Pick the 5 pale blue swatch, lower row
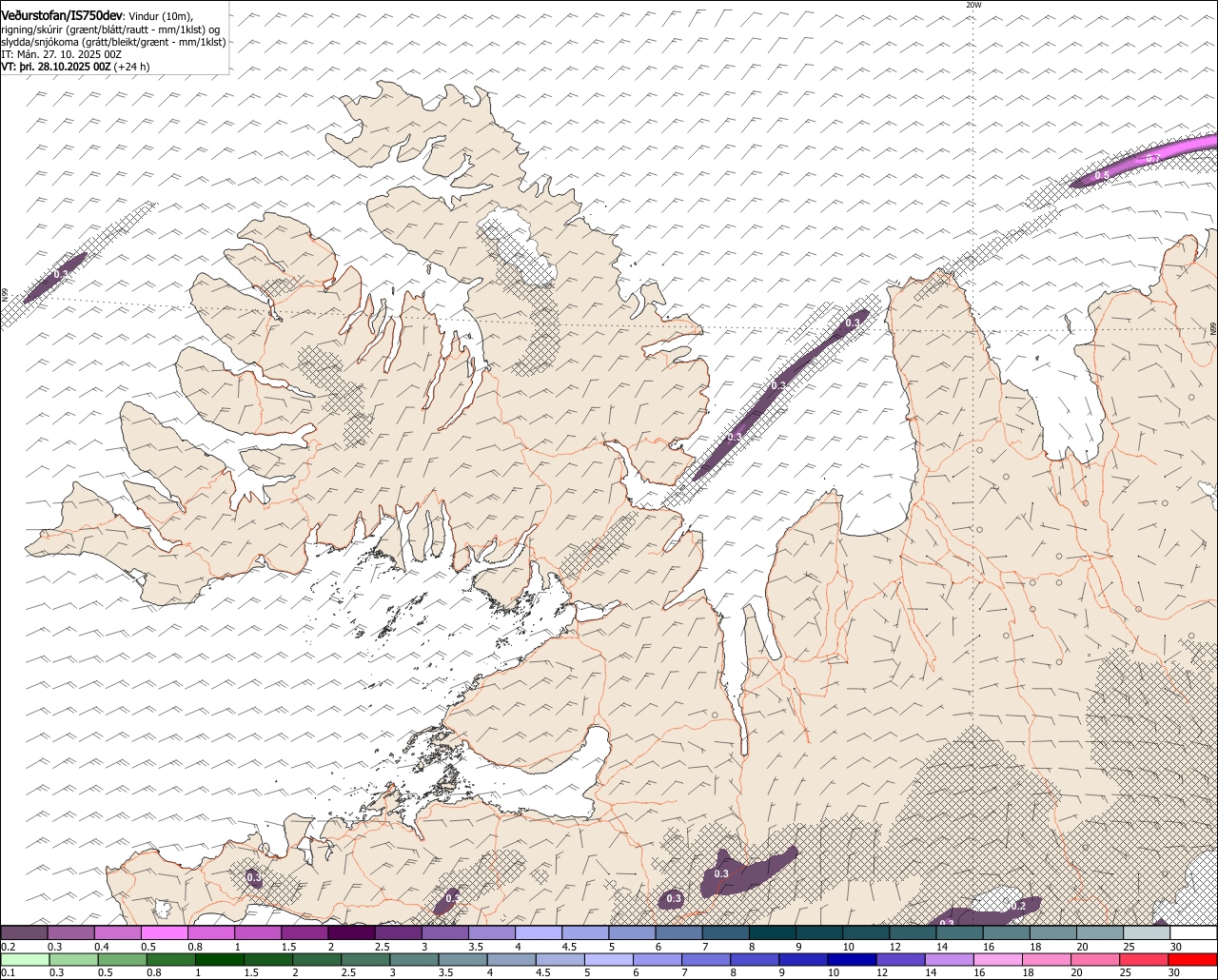 (x=608, y=959)
